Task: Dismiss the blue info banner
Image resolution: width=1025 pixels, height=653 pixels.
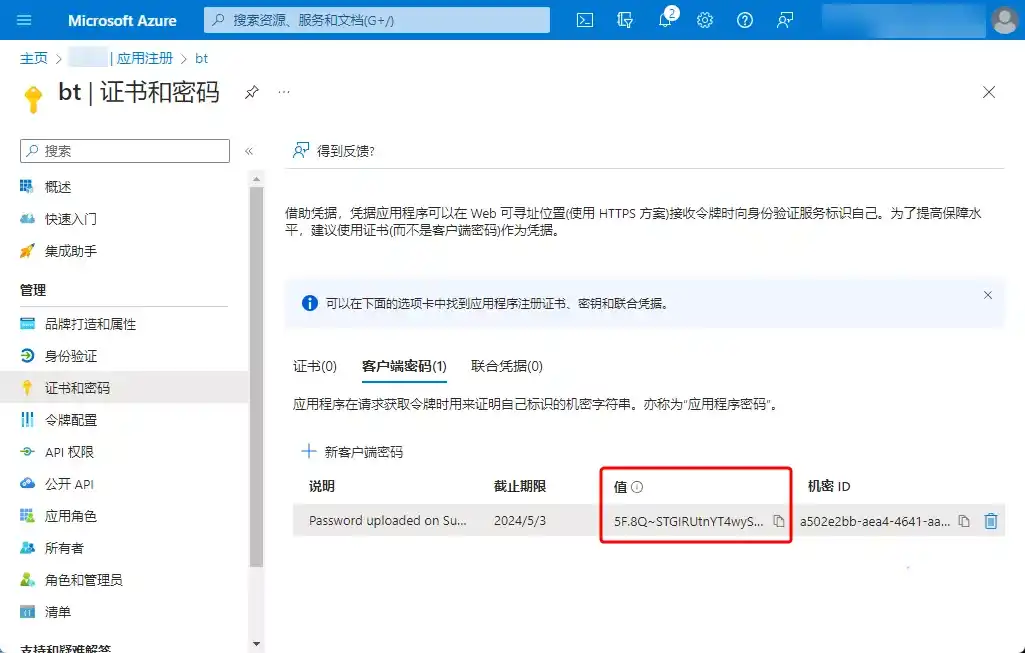Action: (x=988, y=295)
